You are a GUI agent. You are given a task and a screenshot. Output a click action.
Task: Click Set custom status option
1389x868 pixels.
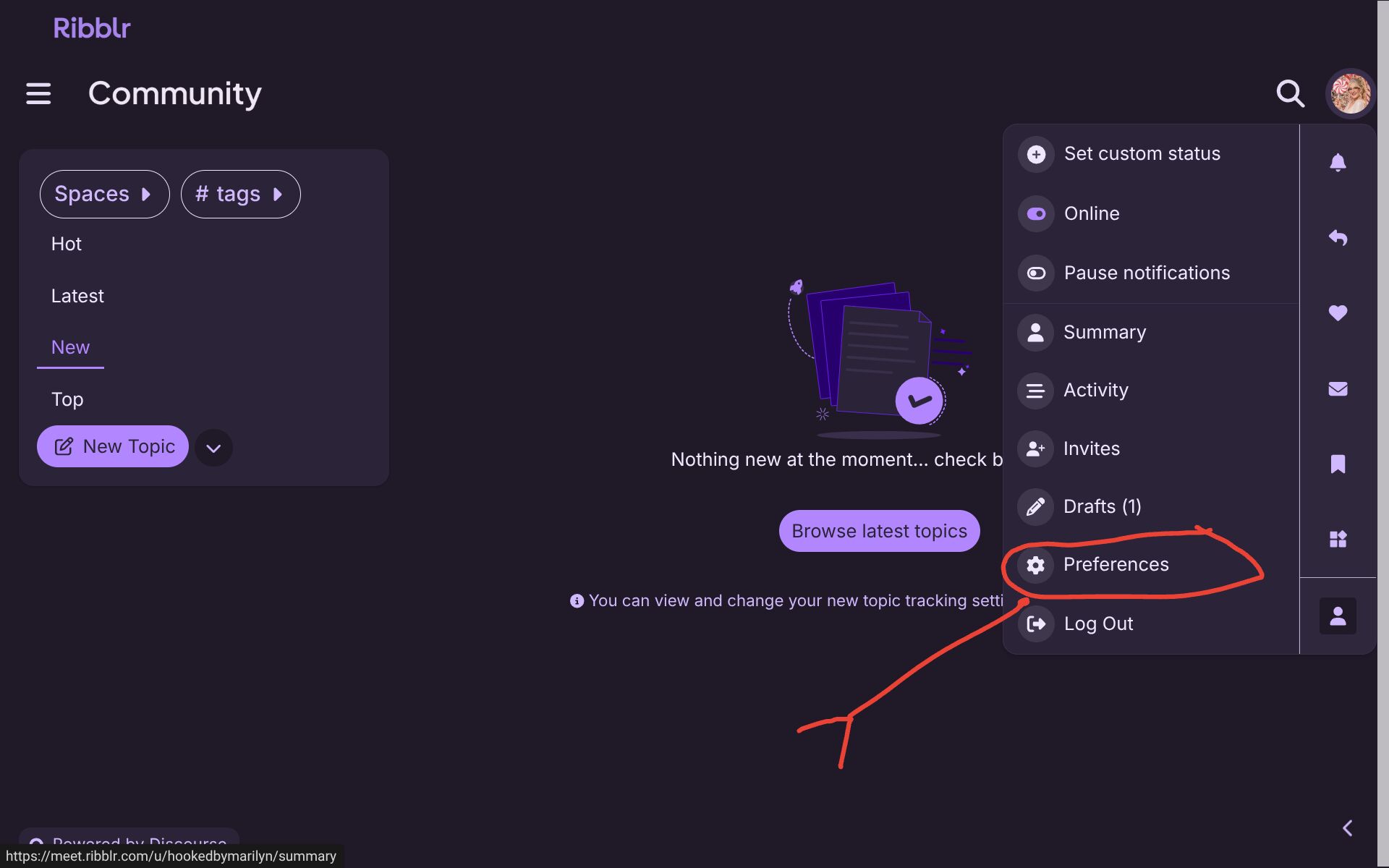click(1141, 154)
